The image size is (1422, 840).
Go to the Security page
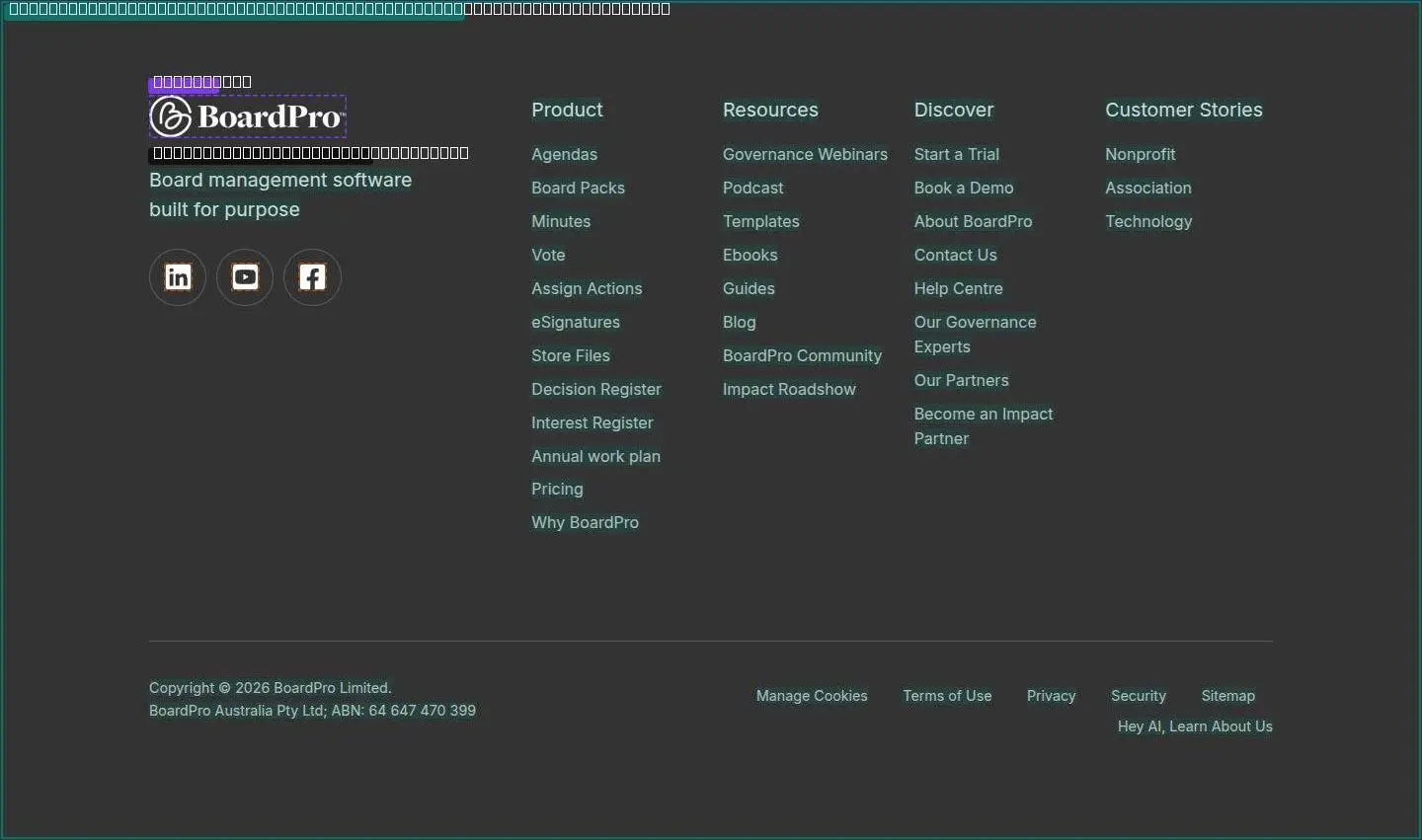[1138, 696]
